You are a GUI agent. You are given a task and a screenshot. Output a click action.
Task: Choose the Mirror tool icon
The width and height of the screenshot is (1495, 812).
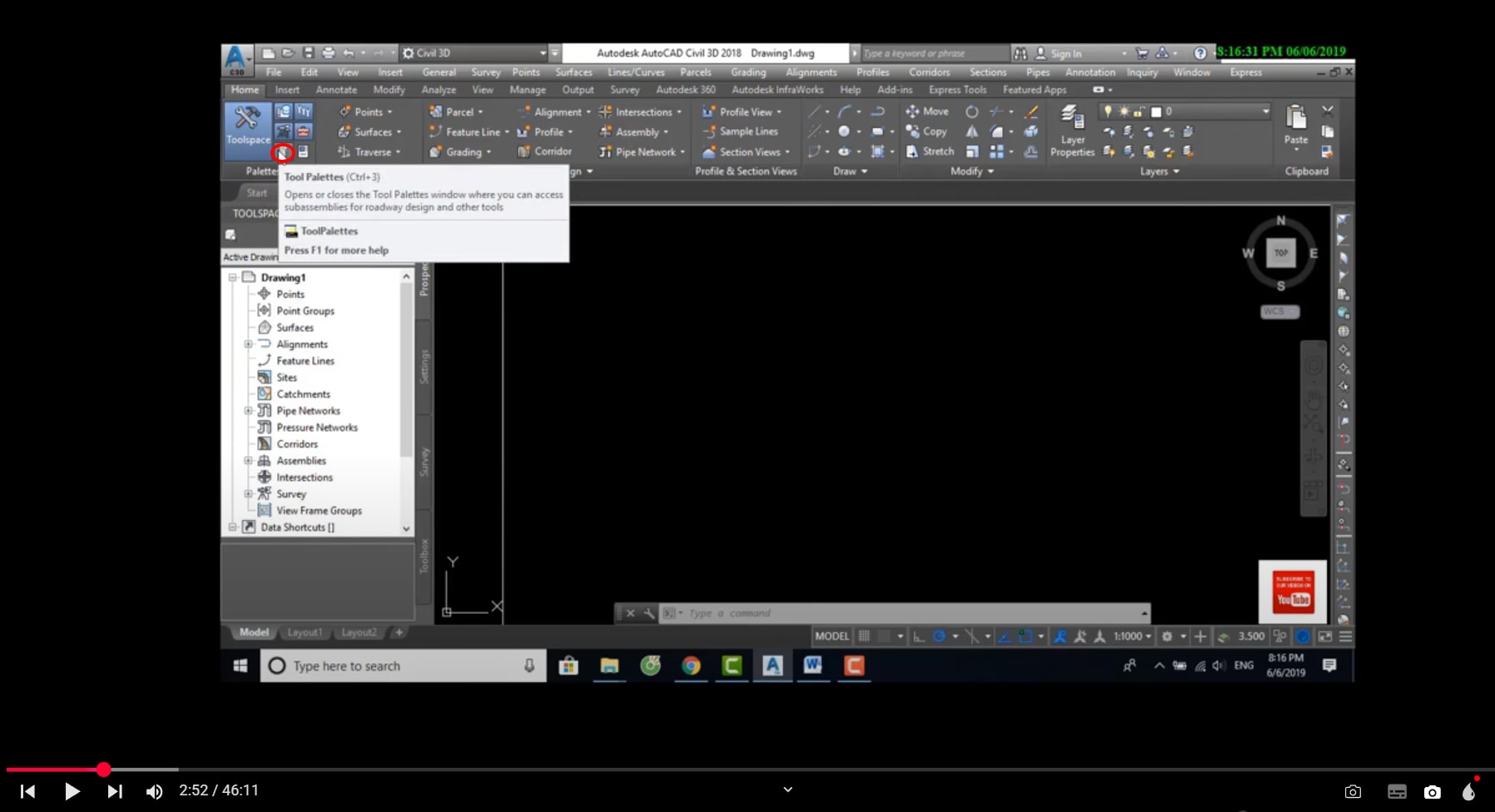point(972,131)
